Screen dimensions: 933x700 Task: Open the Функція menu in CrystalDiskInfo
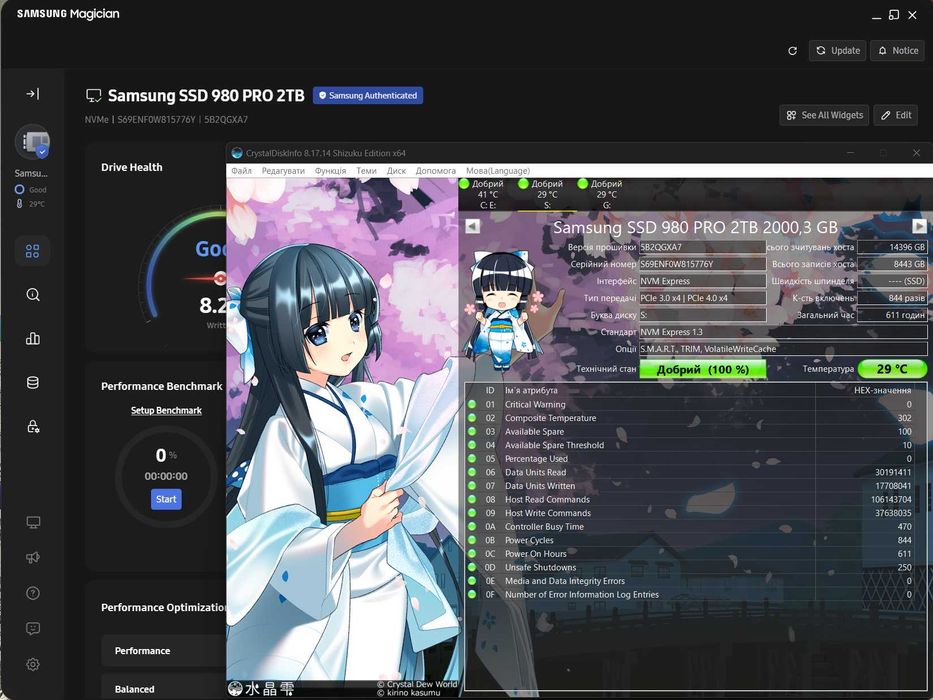coord(330,171)
